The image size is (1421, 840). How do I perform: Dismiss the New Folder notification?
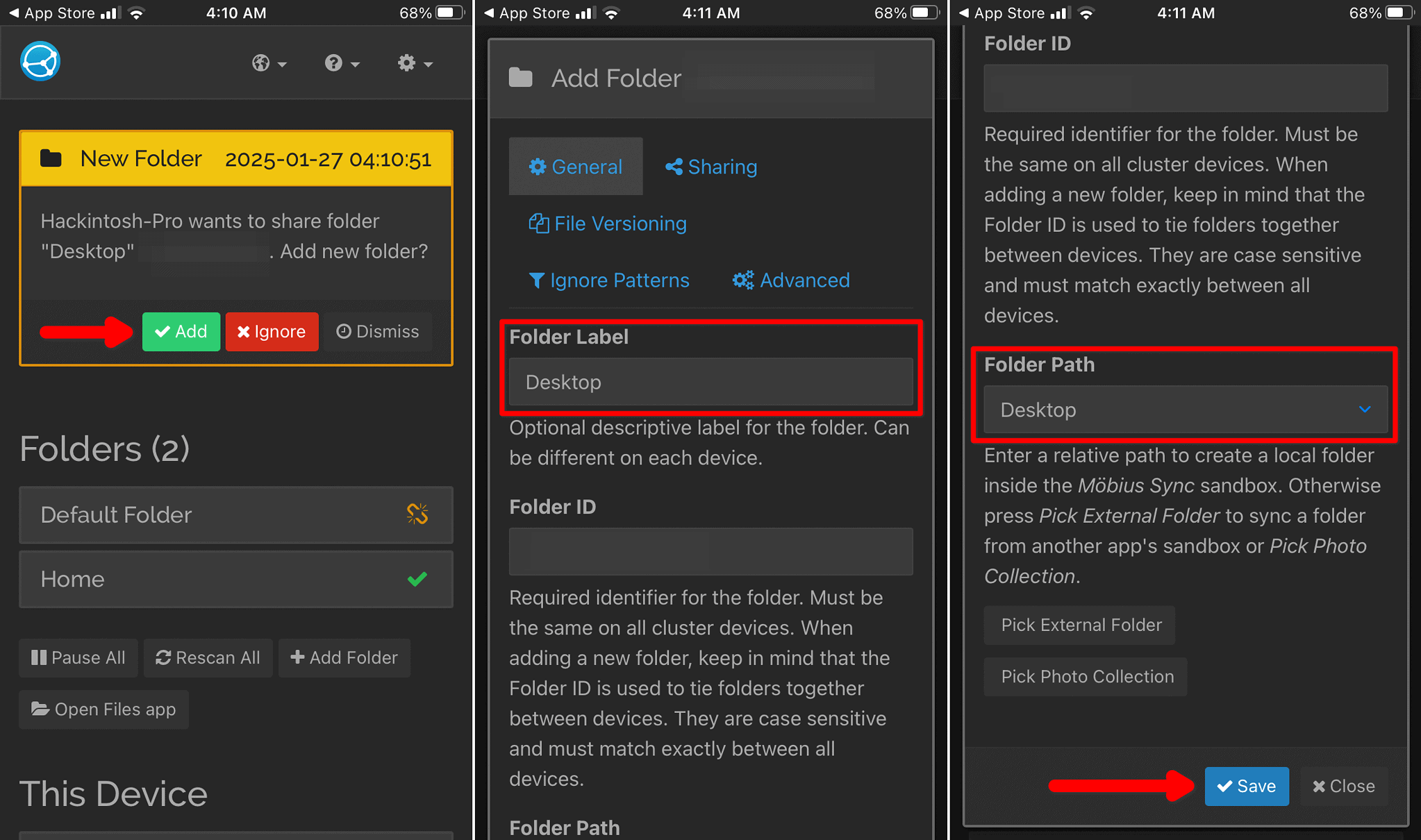tap(378, 331)
